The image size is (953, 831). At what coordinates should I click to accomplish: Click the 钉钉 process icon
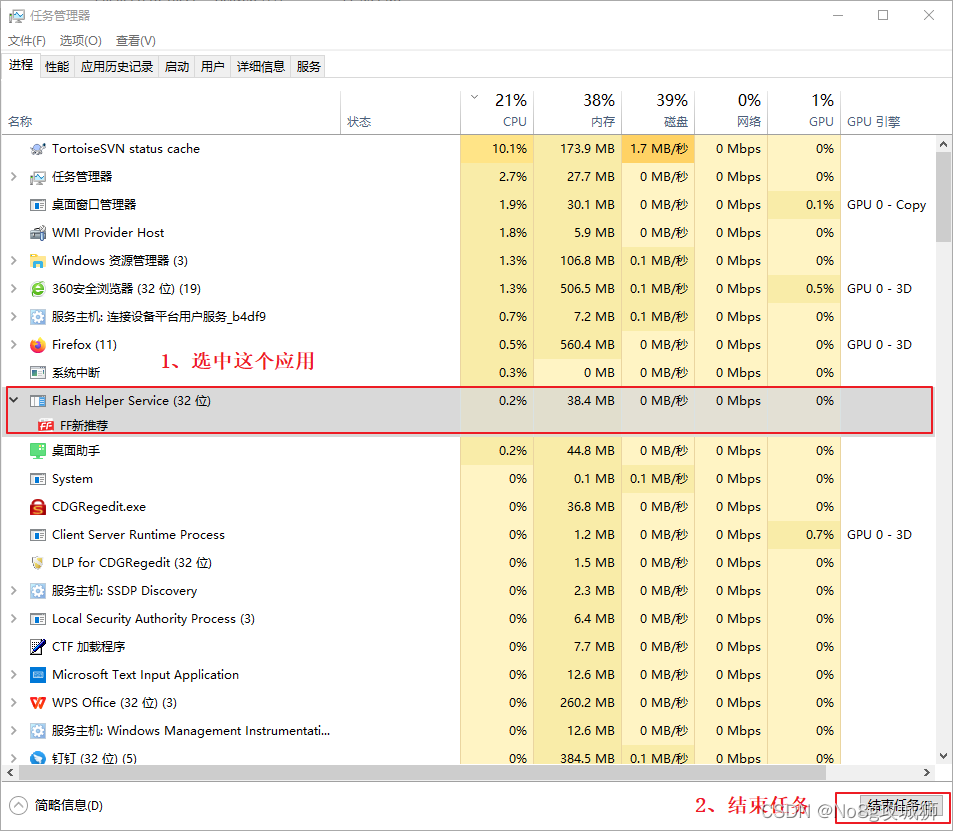(38, 758)
